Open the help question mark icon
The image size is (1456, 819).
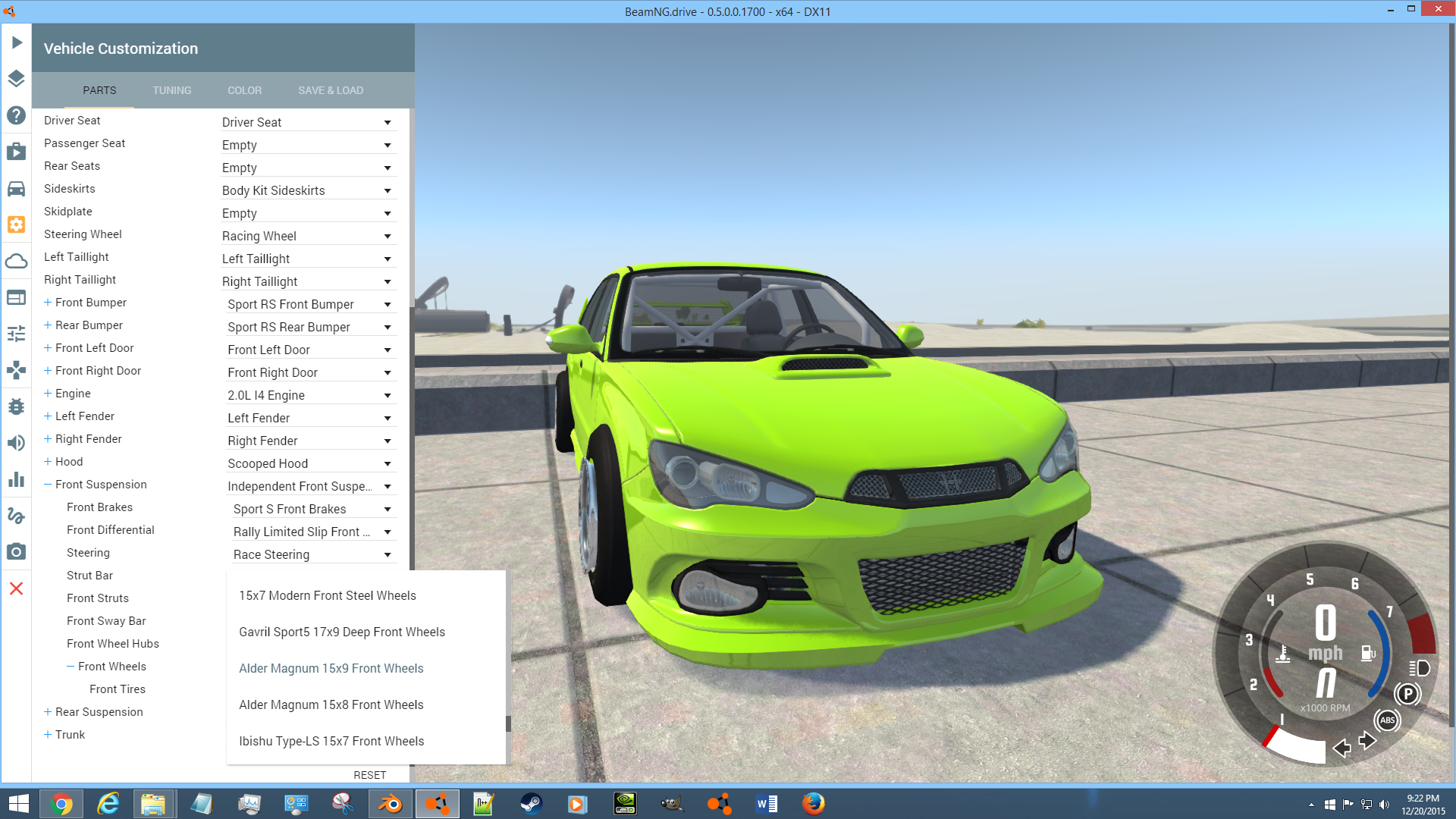17,115
